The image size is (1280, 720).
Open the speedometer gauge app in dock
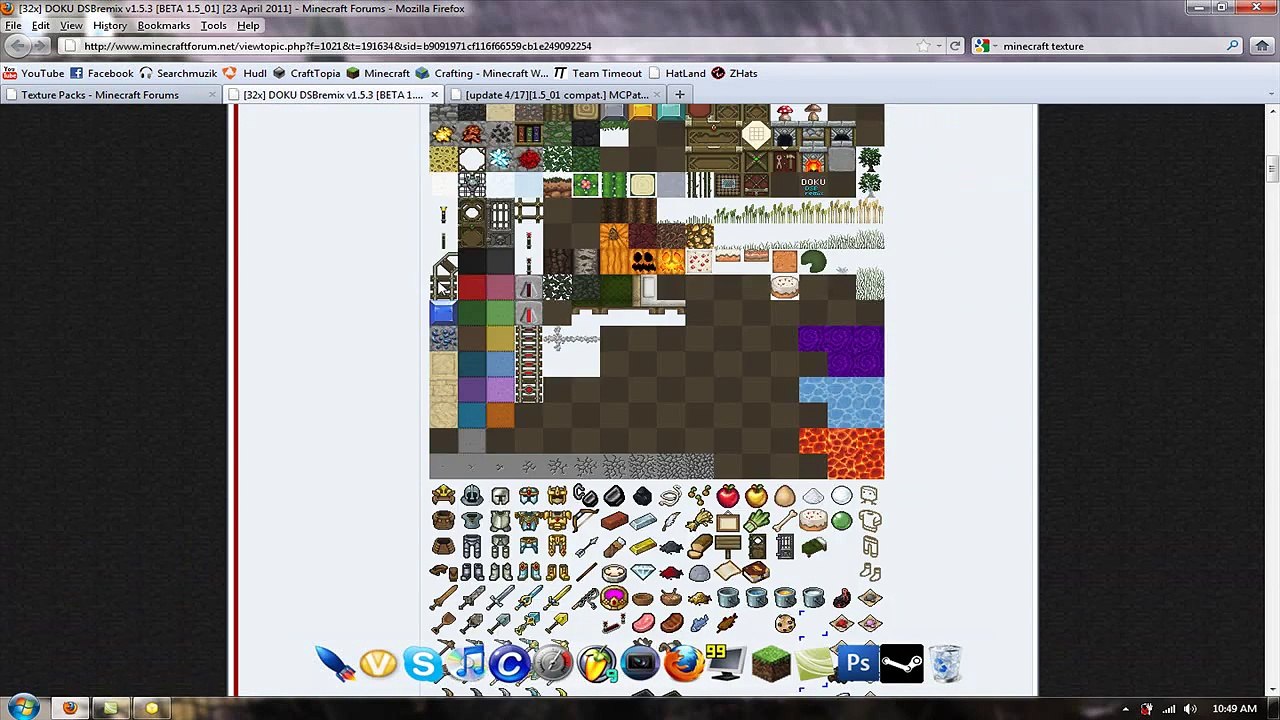[552, 664]
